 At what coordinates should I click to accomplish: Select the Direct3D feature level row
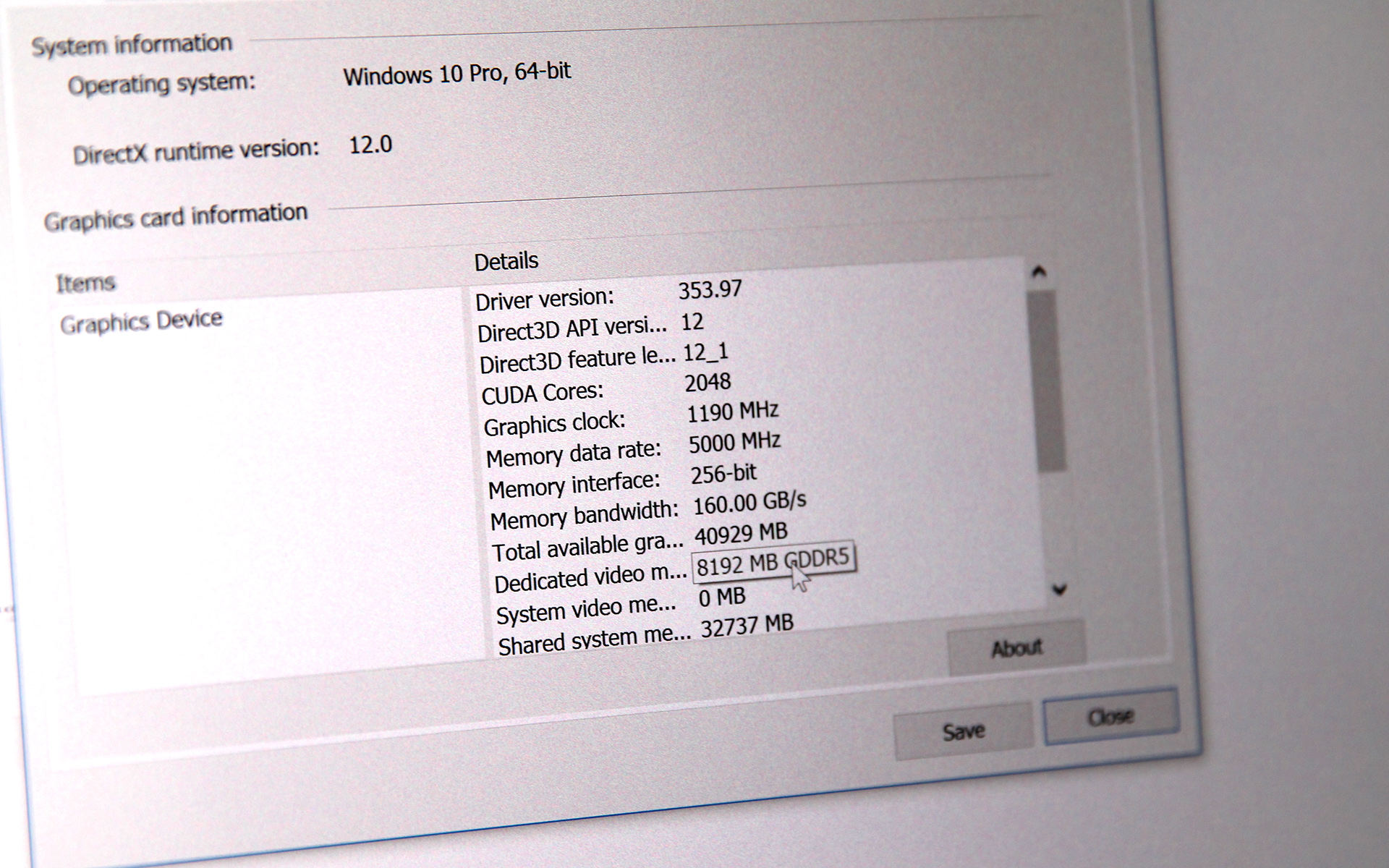coord(577,361)
